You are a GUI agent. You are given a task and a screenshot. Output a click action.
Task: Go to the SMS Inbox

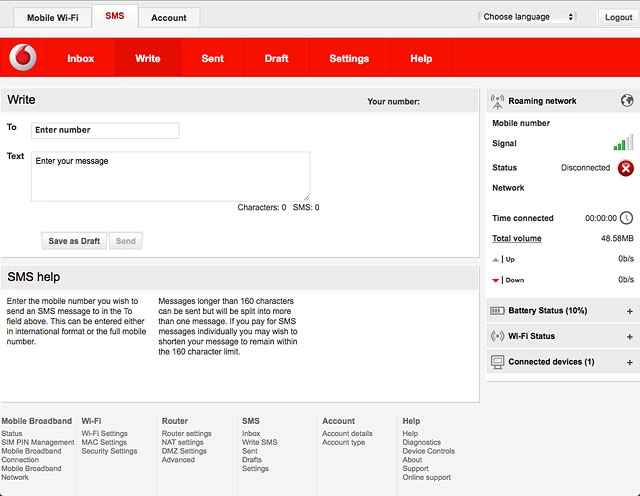(81, 59)
